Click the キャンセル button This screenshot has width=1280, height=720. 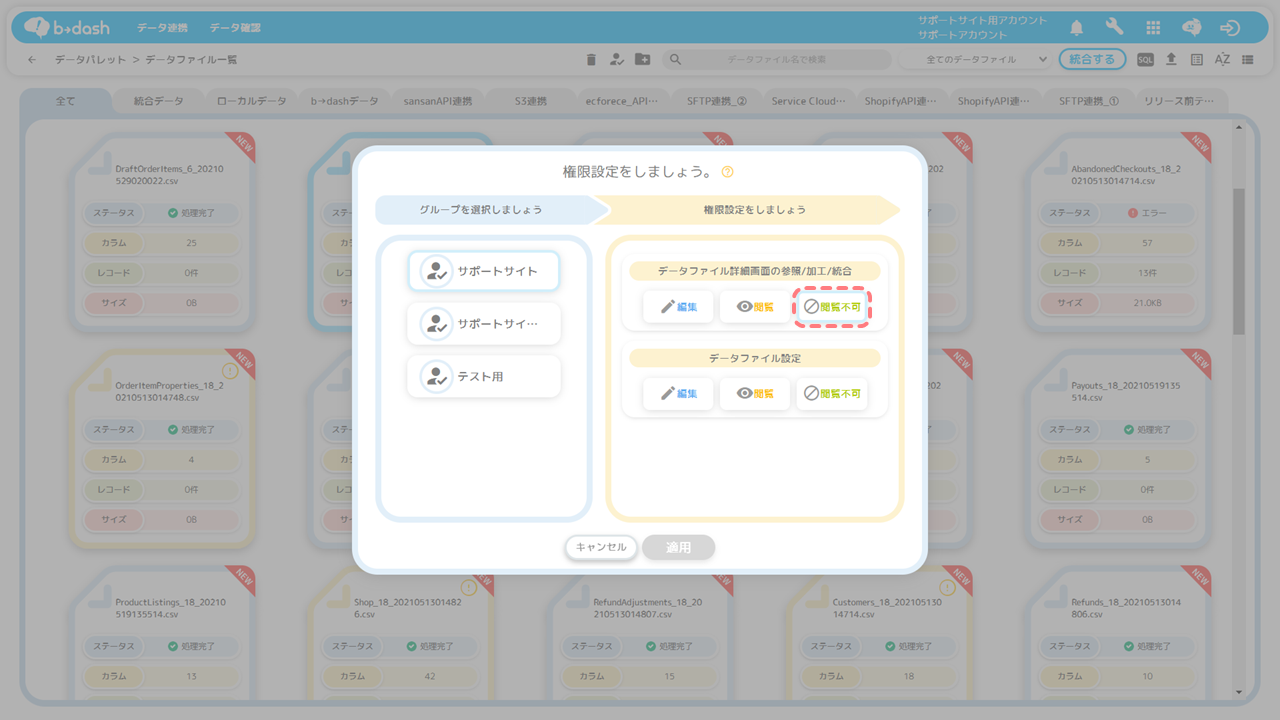pos(601,547)
